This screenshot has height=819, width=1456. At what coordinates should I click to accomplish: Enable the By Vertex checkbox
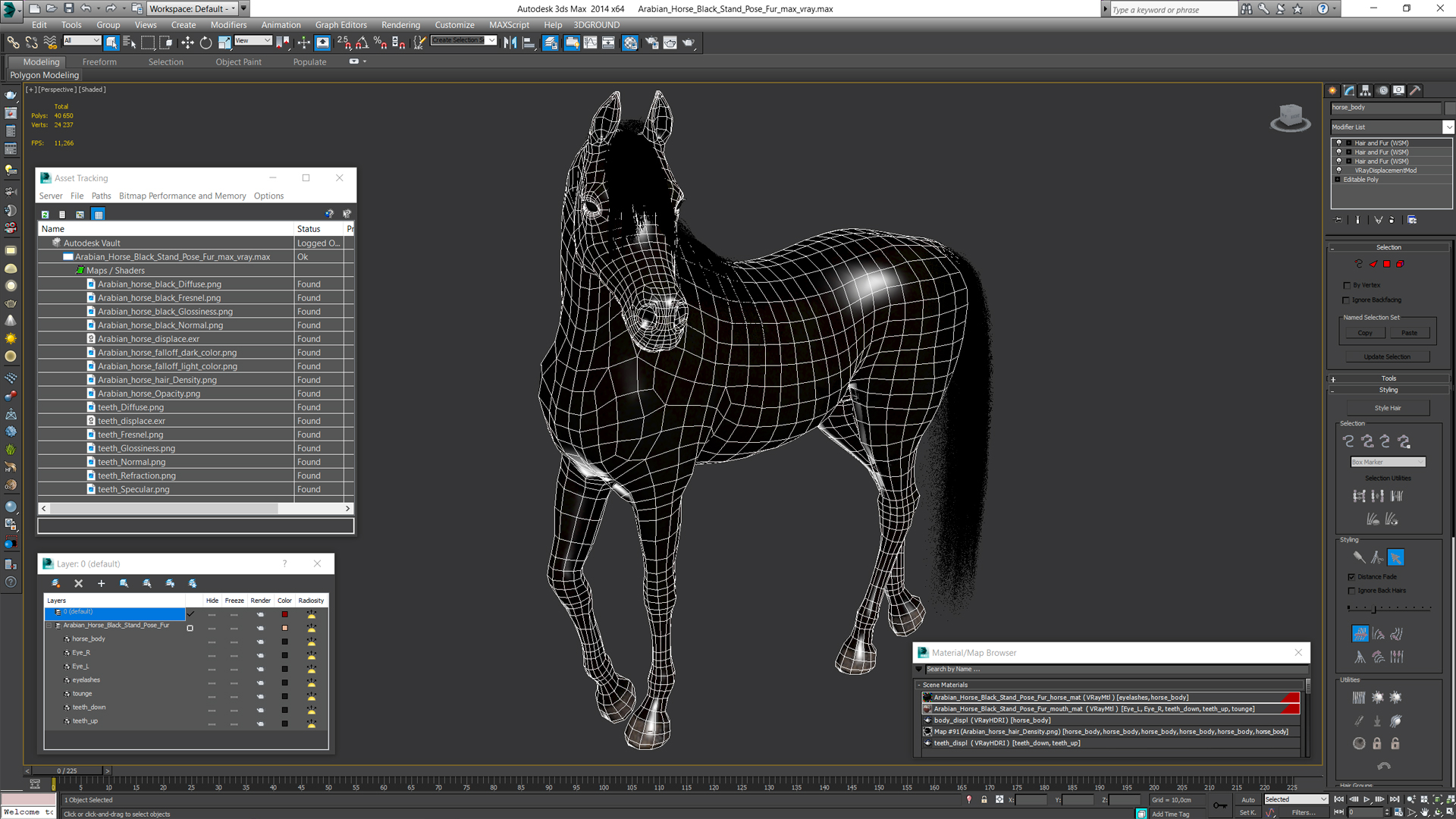[1347, 285]
